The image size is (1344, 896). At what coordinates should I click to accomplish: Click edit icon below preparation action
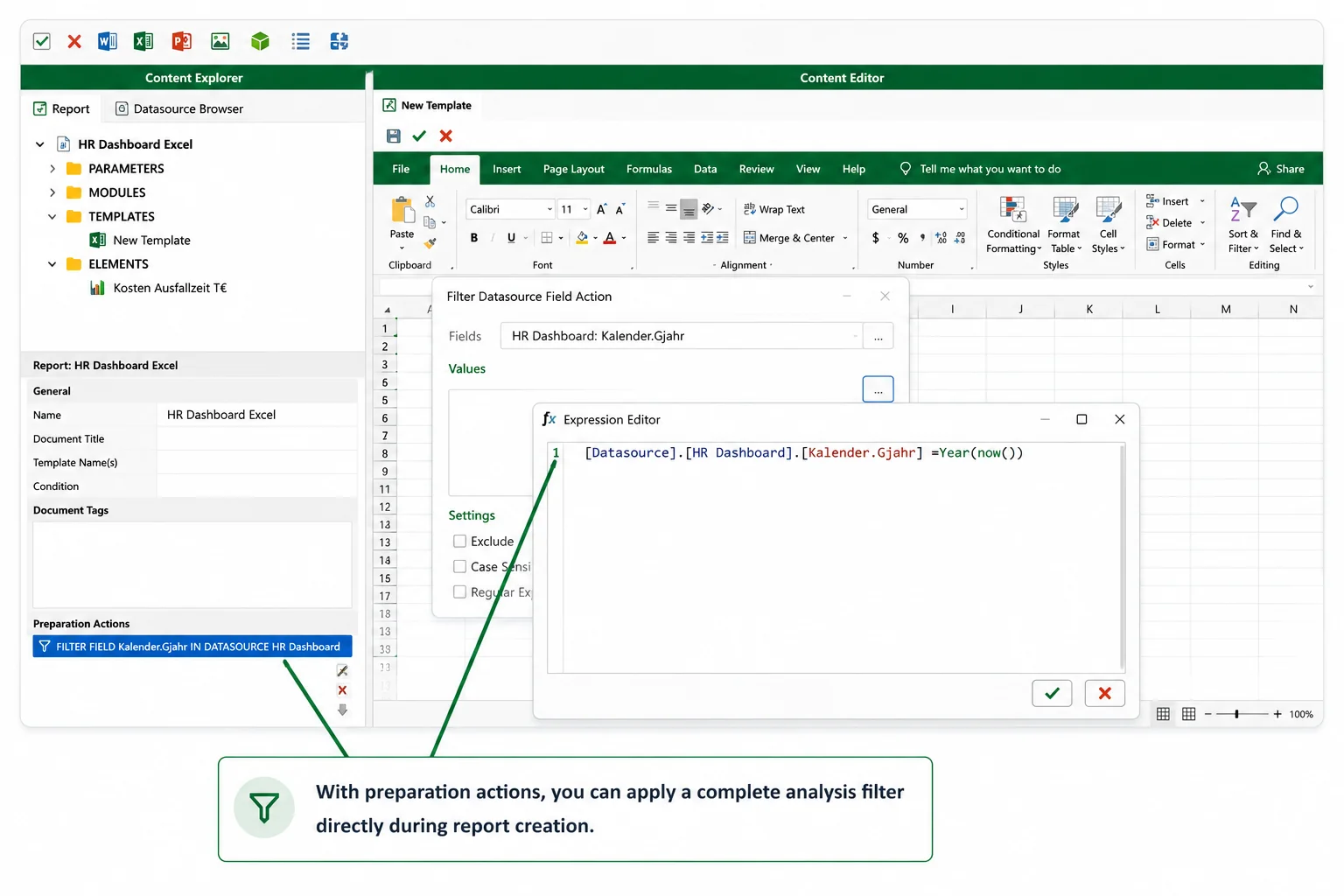342,671
